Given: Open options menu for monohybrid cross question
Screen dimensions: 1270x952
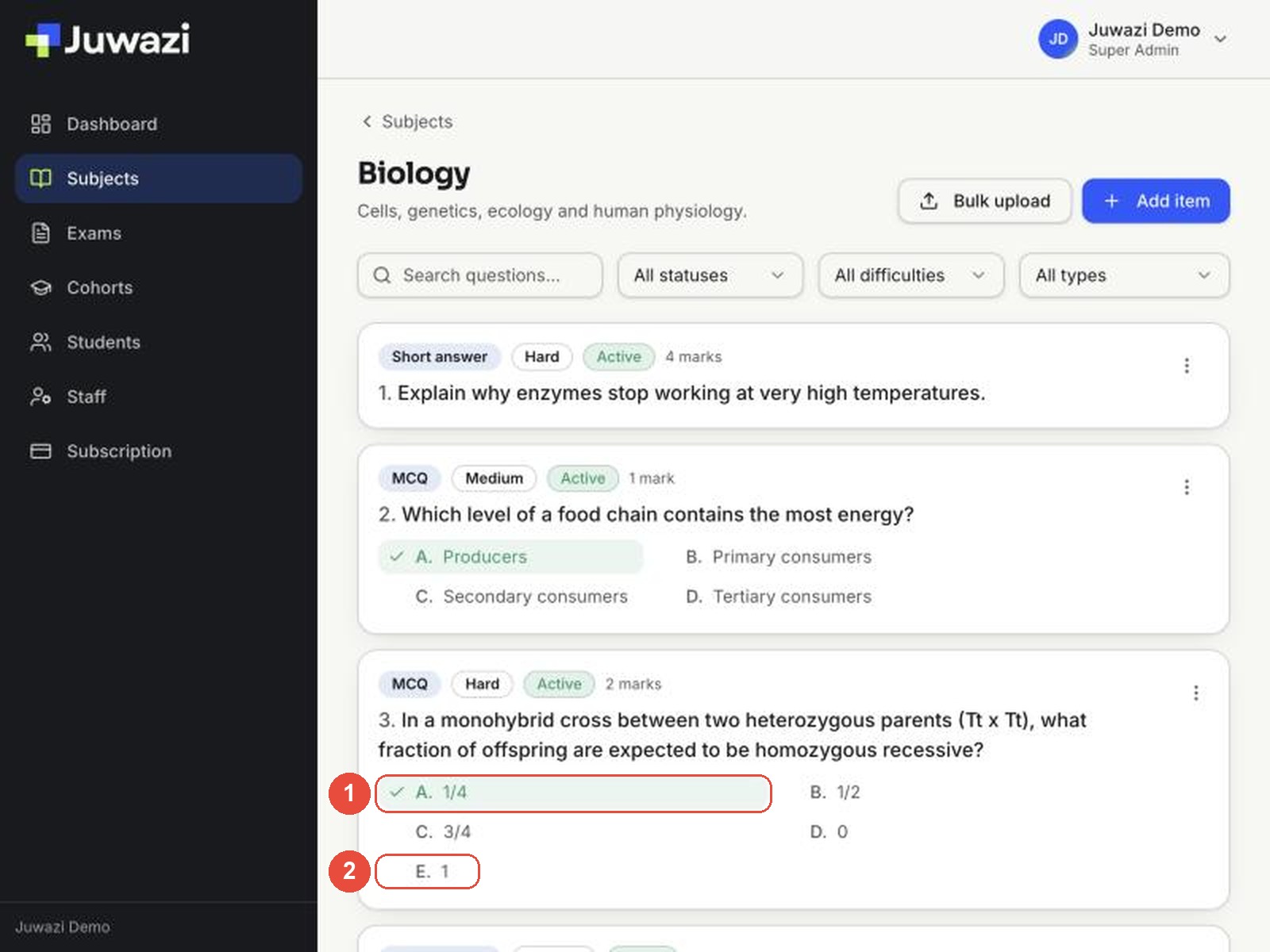Looking at the screenshot, I should click(x=1195, y=693).
